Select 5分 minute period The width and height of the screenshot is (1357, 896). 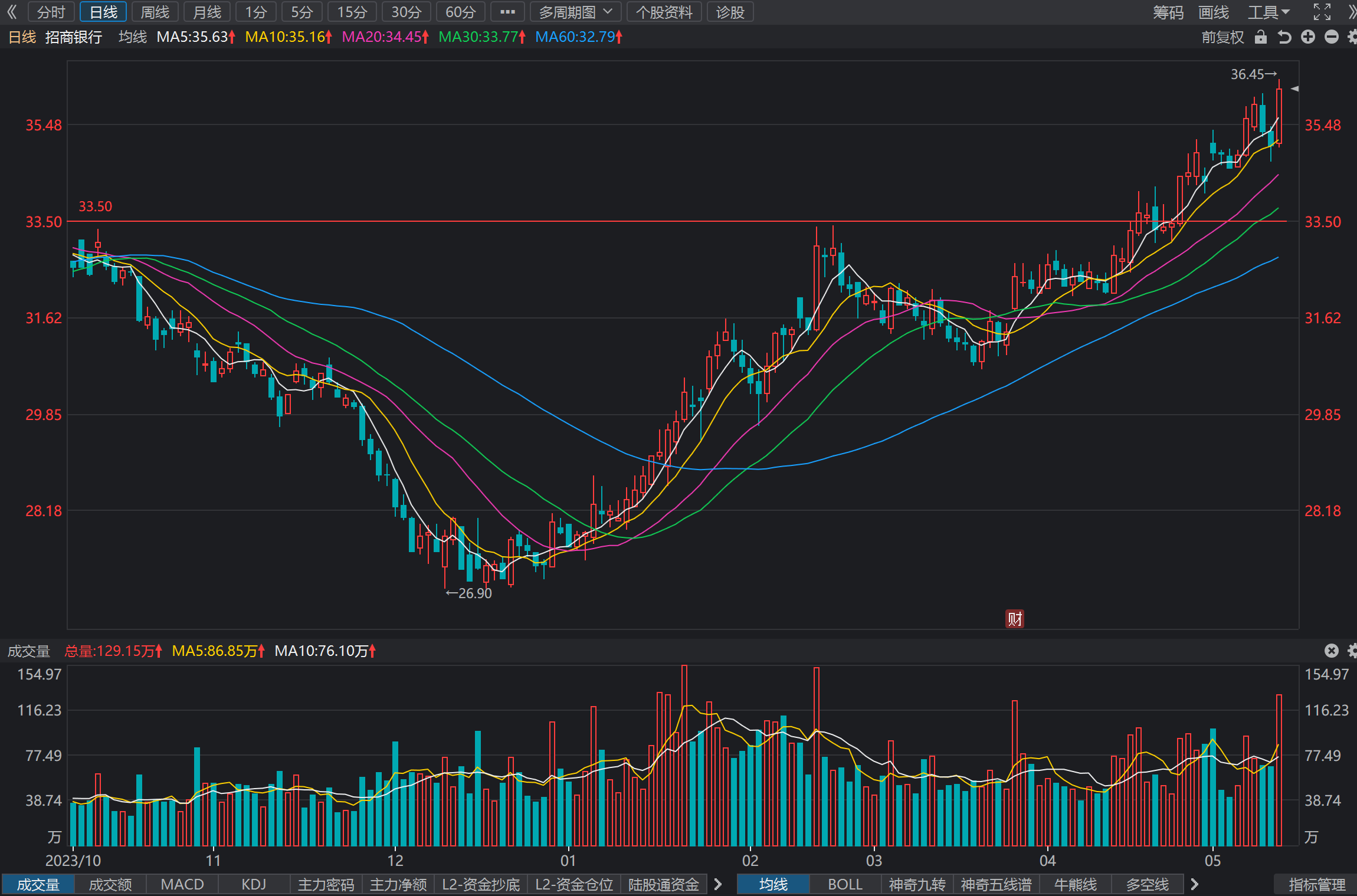pyautogui.click(x=302, y=12)
